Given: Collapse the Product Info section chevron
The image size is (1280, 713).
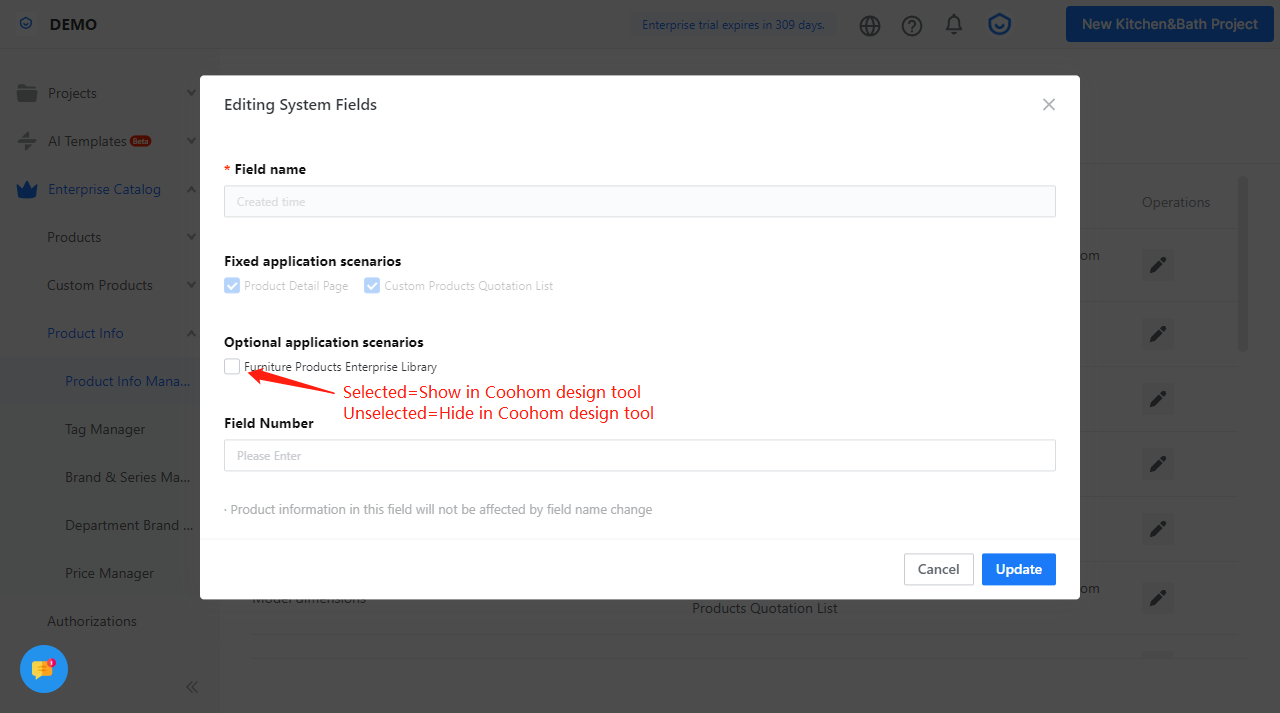Looking at the screenshot, I should (191, 333).
